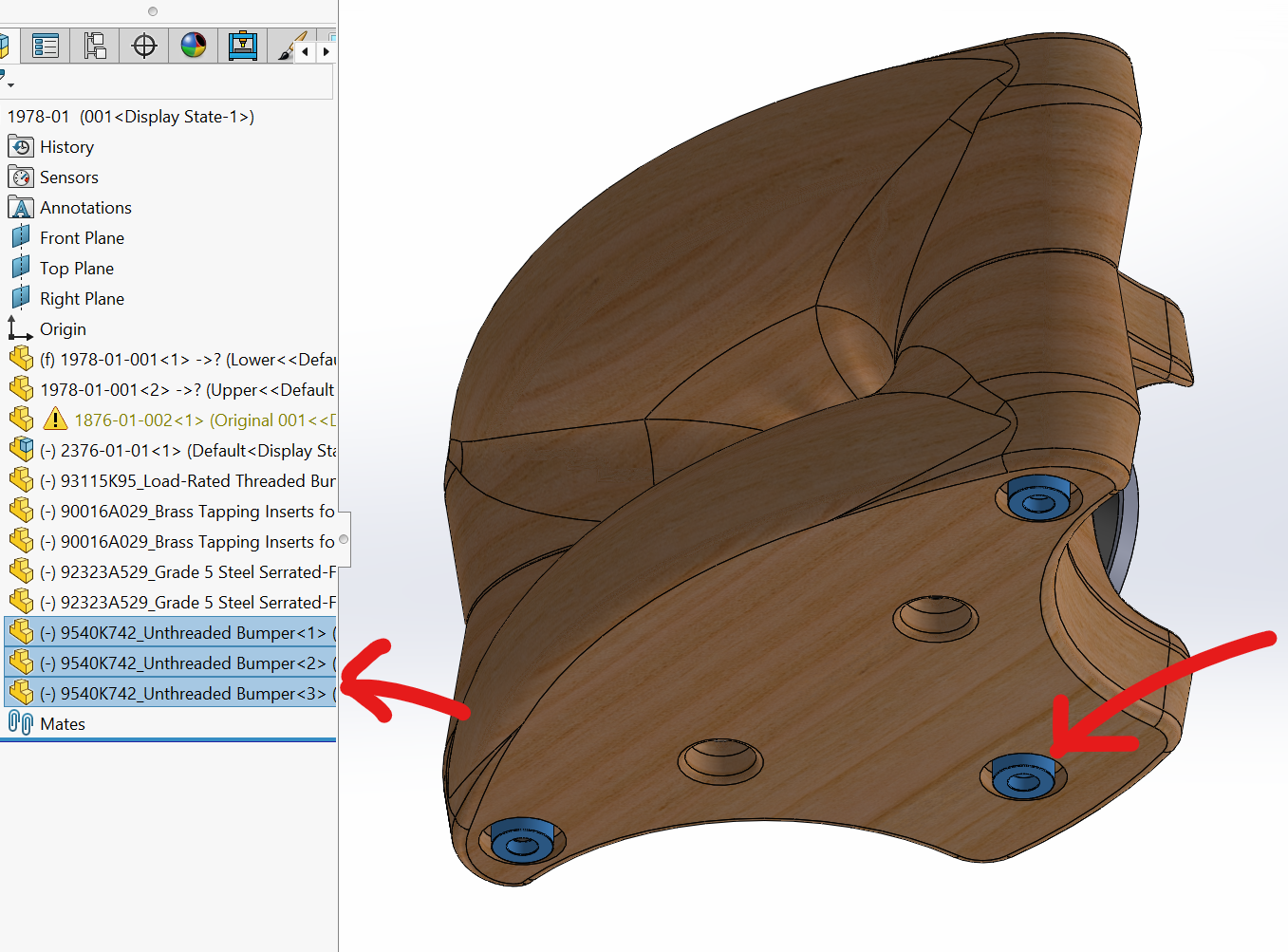This screenshot has width=1288, height=952.
Task: Select warning component 1876-01-002<1>
Action: tap(142, 420)
